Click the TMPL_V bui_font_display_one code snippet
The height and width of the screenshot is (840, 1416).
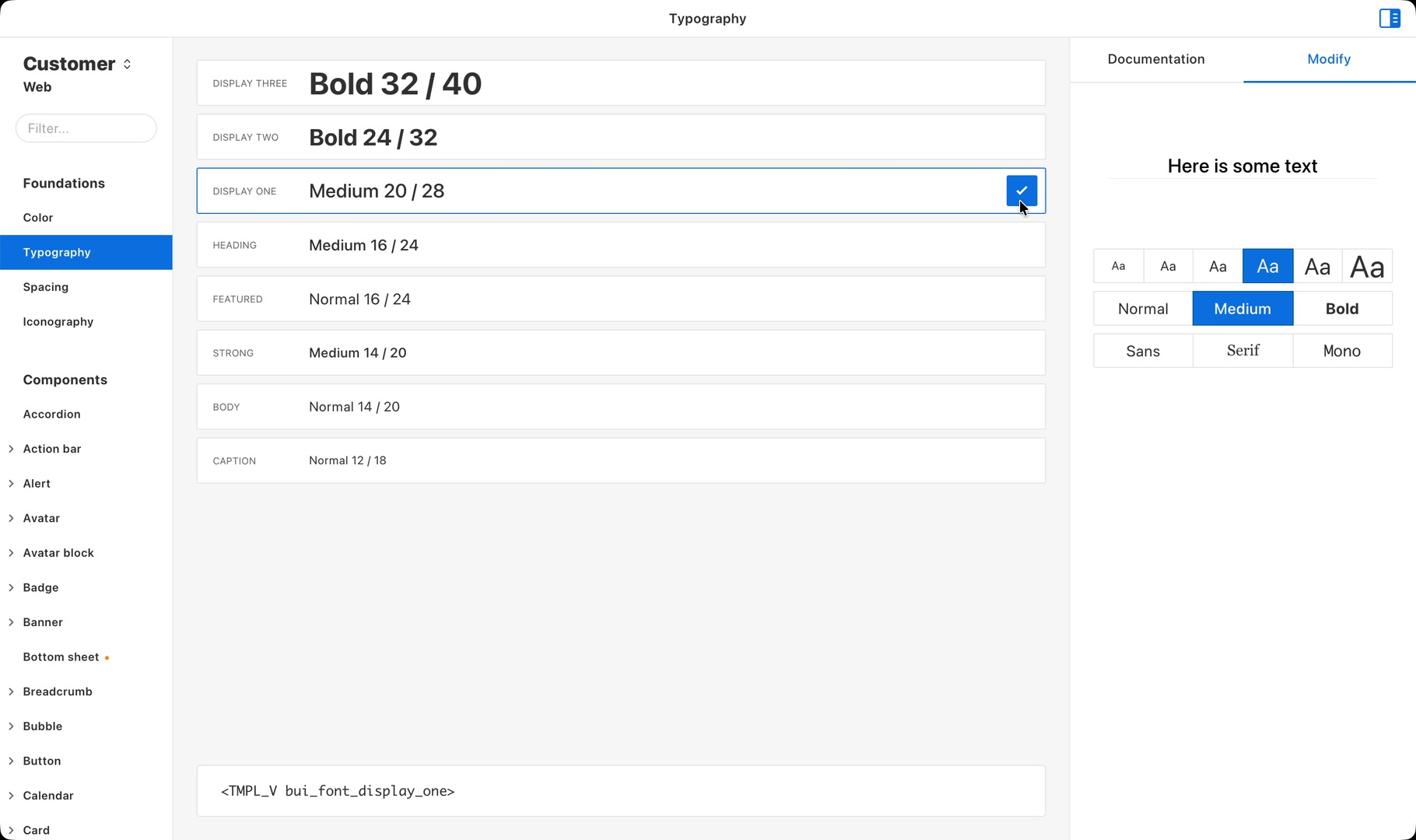(x=621, y=791)
